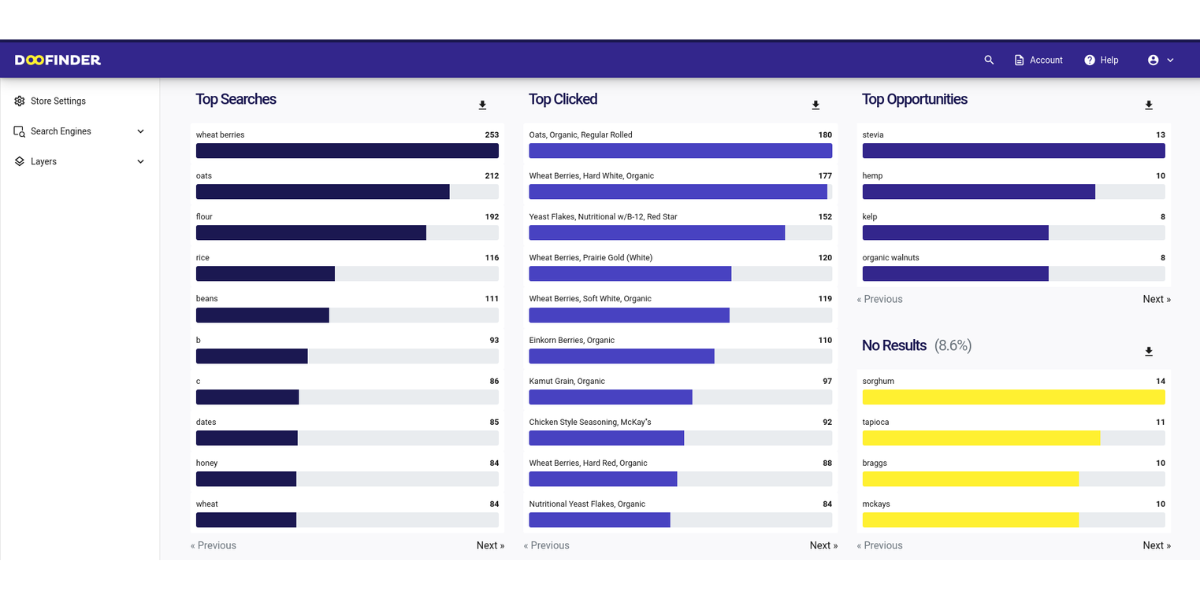Click Previous under Top Clicked
1200x600 pixels.
tap(546, 545)
